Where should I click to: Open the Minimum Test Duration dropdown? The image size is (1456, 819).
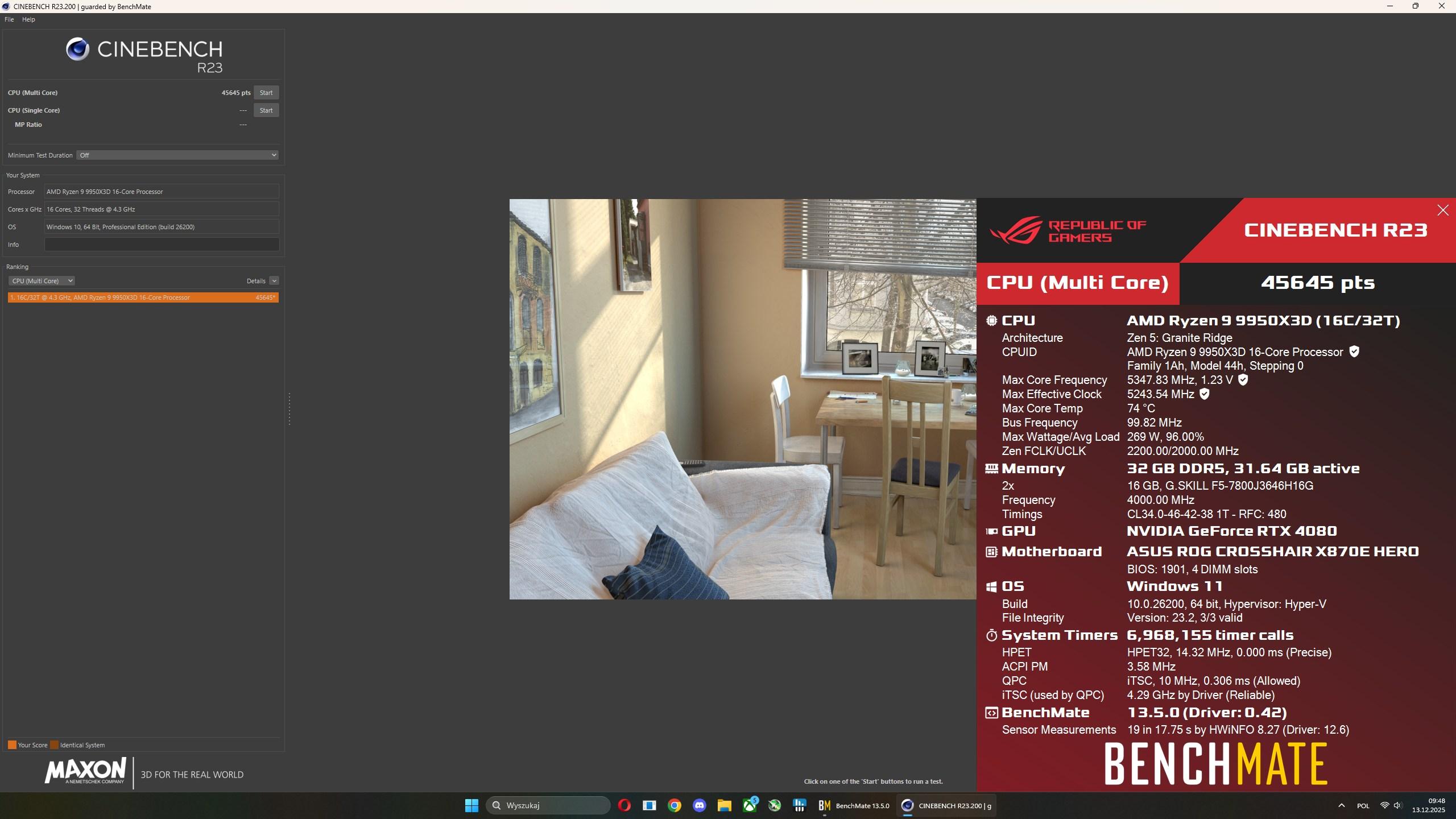click(177, 155)
